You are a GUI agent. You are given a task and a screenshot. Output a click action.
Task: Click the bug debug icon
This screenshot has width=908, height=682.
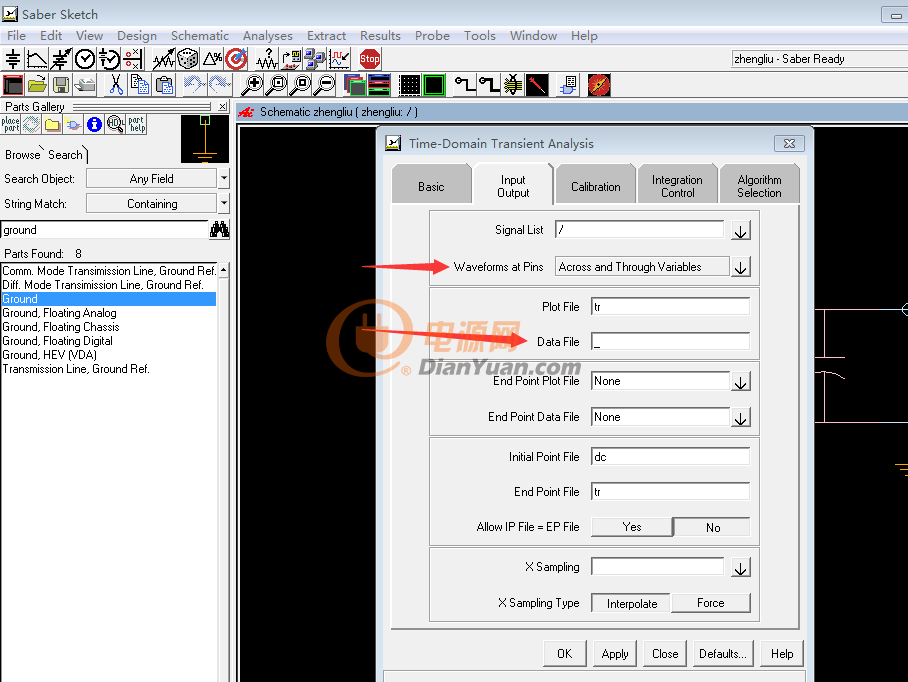[x=513, y=85]
